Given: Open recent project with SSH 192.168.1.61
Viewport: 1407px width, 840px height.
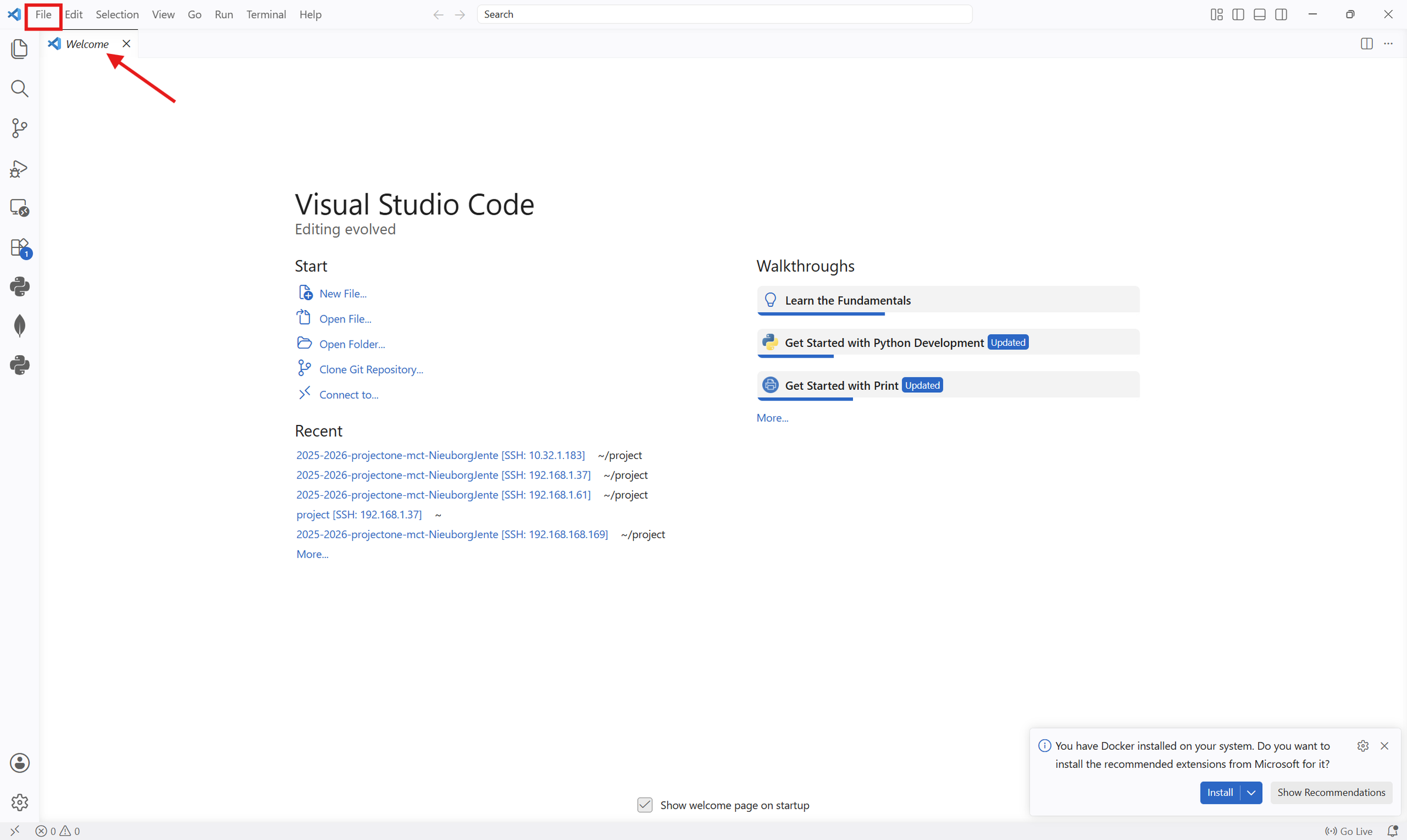Looking at the screenshot, I should tap(443, 495).
